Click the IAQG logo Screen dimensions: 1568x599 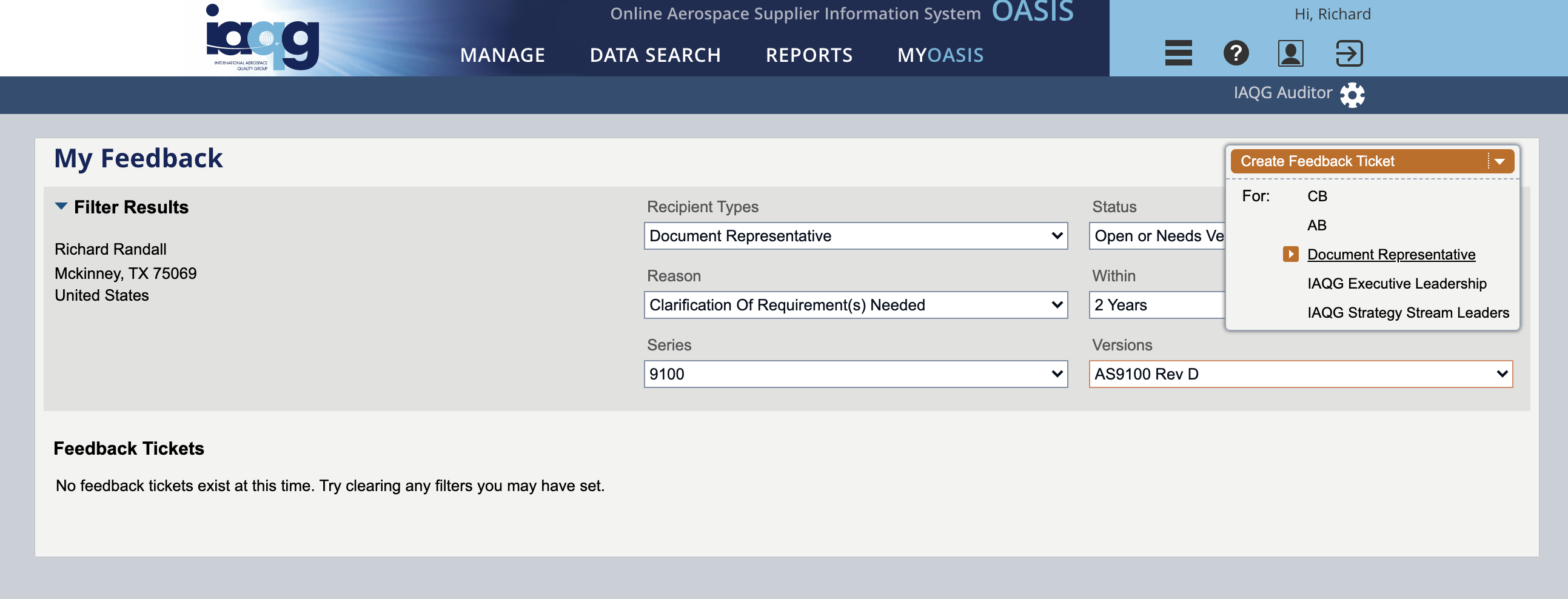263,37
